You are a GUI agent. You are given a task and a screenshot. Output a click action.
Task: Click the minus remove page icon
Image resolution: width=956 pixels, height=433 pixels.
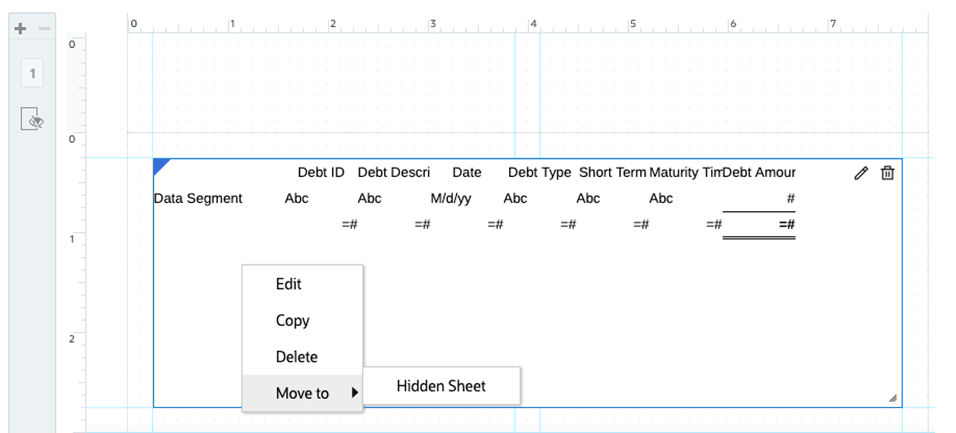[44, 29]
